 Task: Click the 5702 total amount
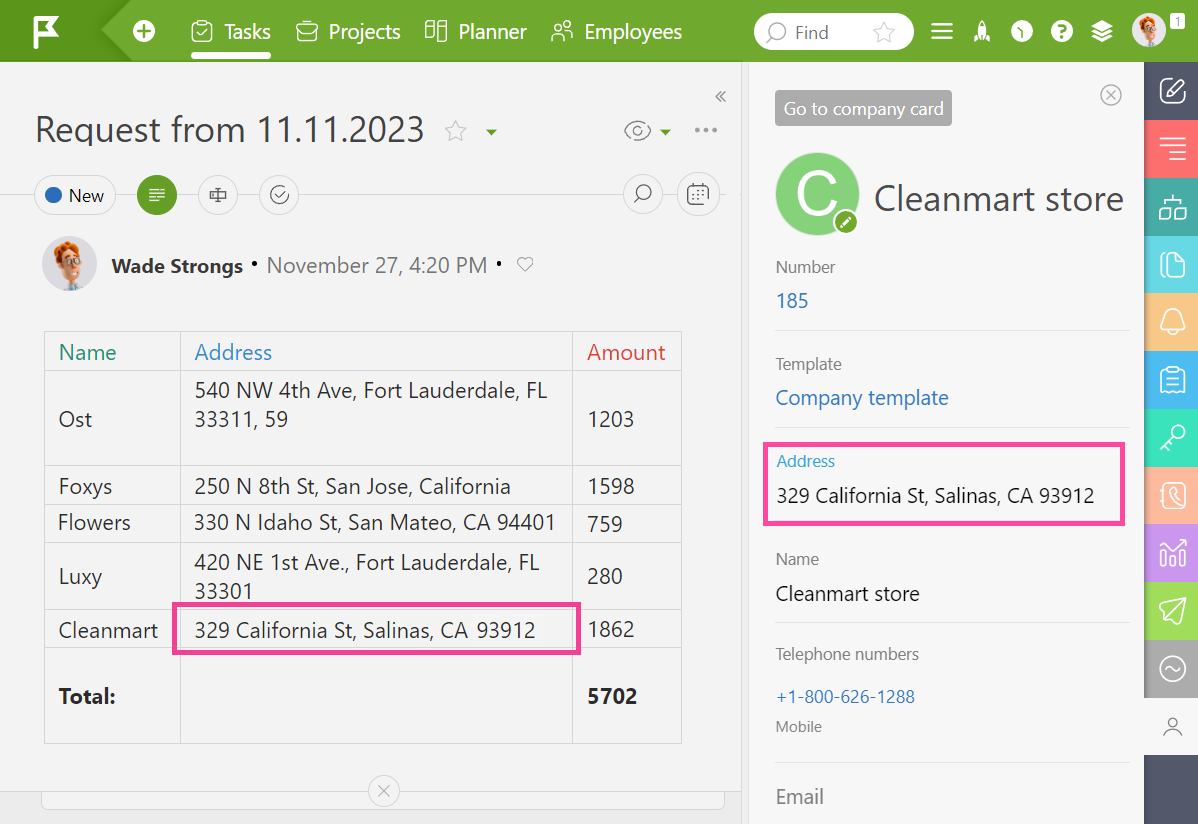tap(612, 696)
